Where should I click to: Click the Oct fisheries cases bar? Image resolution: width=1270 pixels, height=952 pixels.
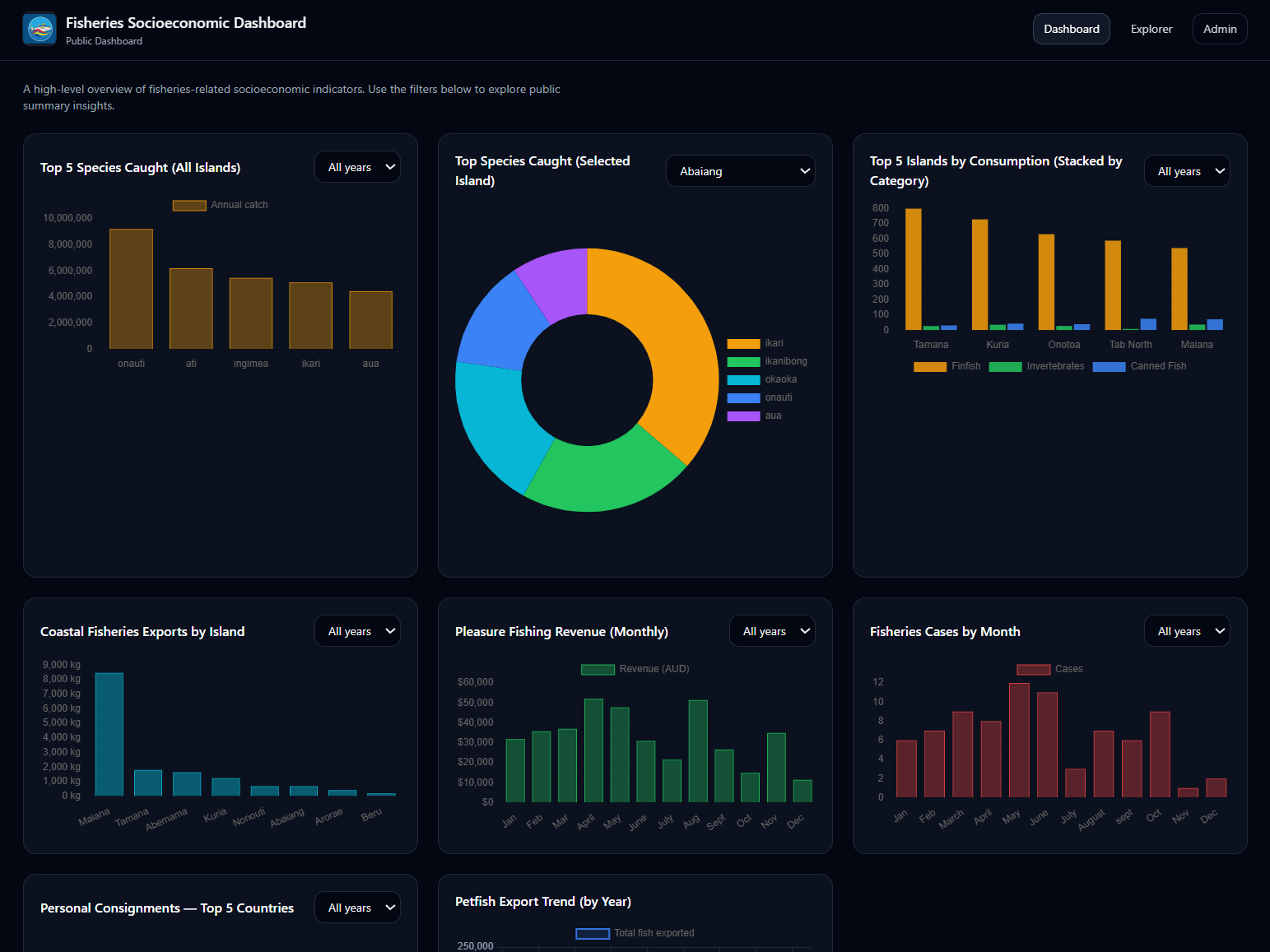pyautogui.click(x=1160, y=755)
